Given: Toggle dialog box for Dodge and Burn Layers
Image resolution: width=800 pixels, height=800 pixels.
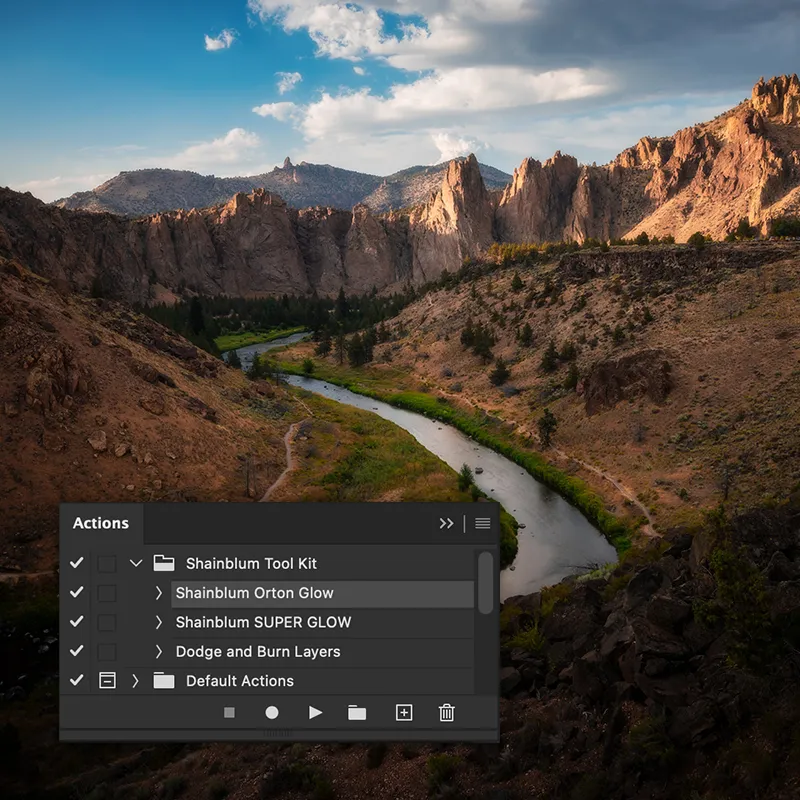Looking at the screenshot, I should [x=107, y=652].
